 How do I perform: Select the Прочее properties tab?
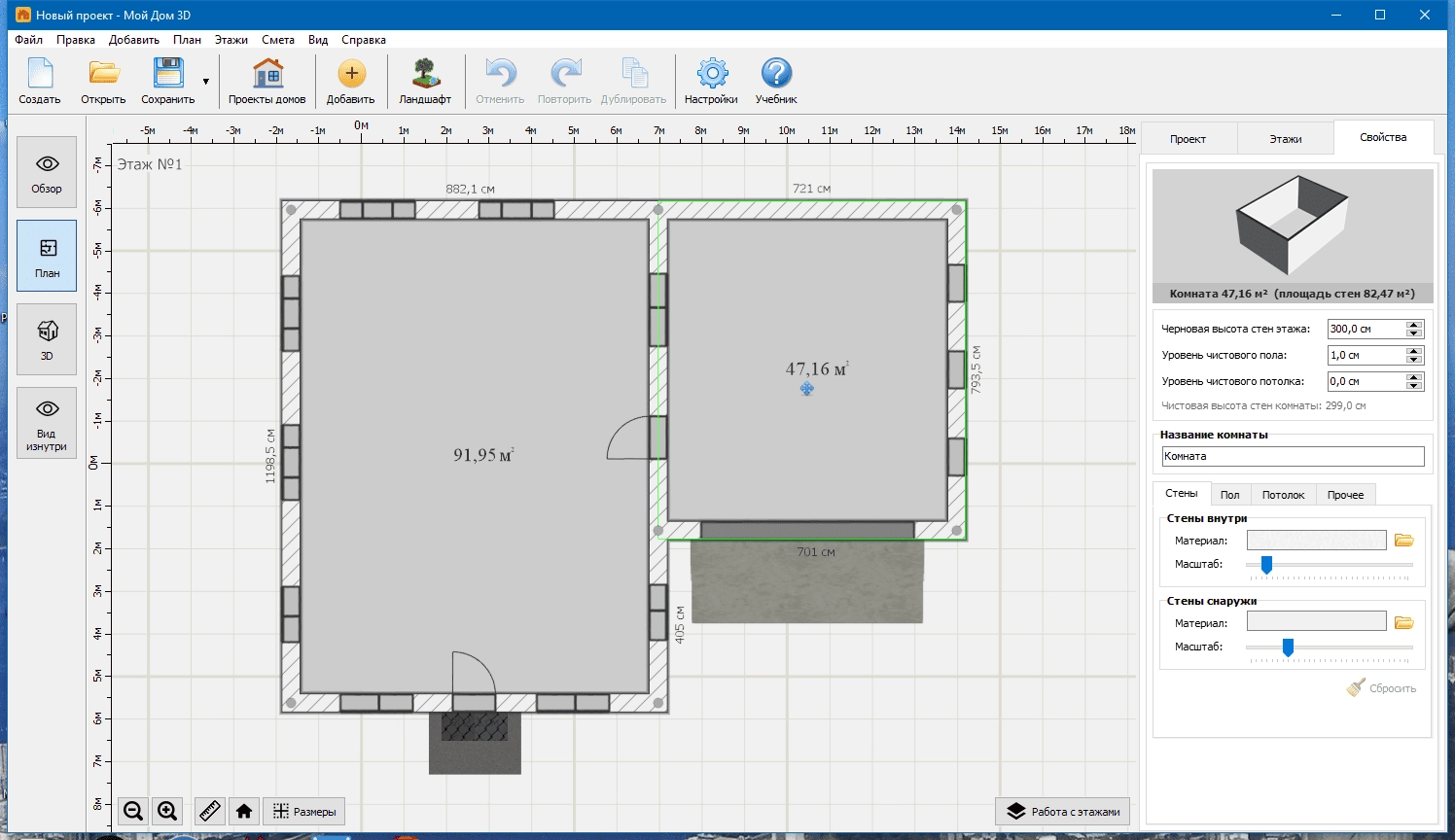[x=1345, y=495]
